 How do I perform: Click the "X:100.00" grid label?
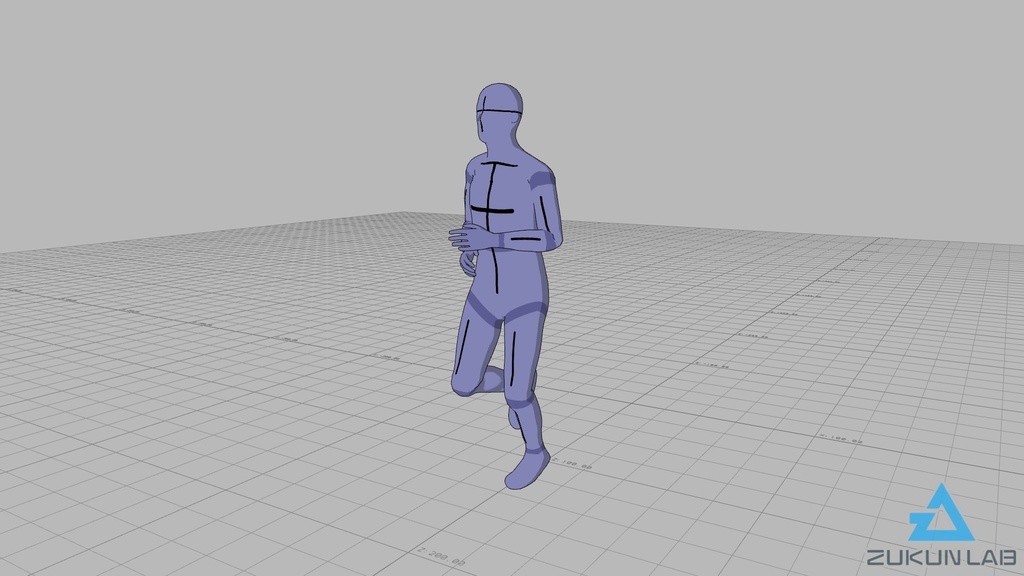pyautogui.click(x=841, y=438)
